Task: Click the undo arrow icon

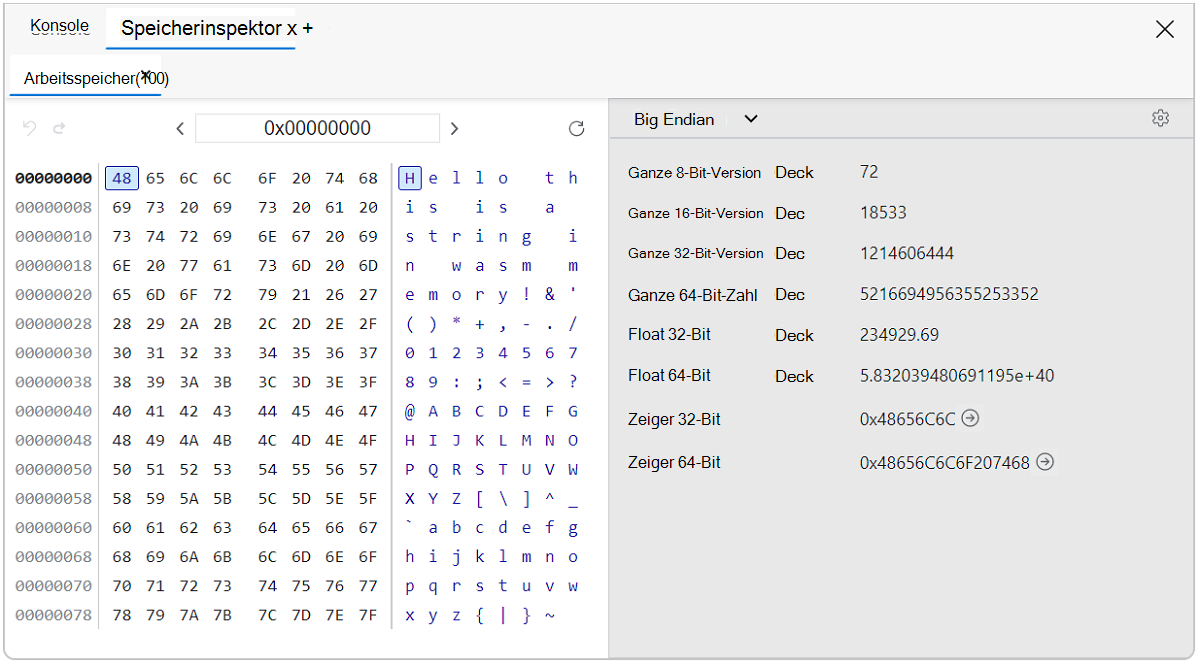Action: [x=30, y=128]
